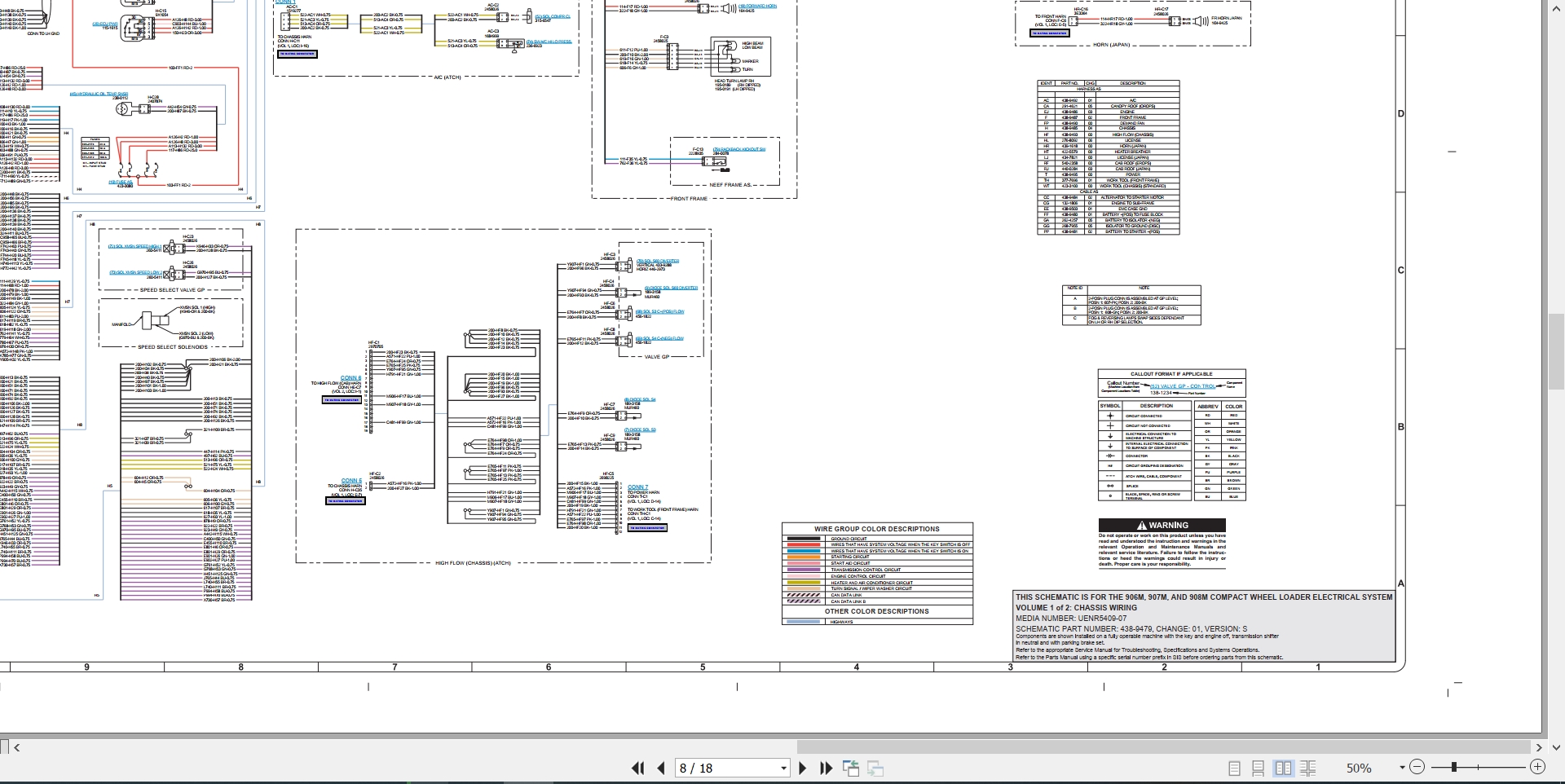Click the vertical scrollbar down arrow
This screenshot has width=1565, height=784.
pyautogui.click(x=1556, y=747)
